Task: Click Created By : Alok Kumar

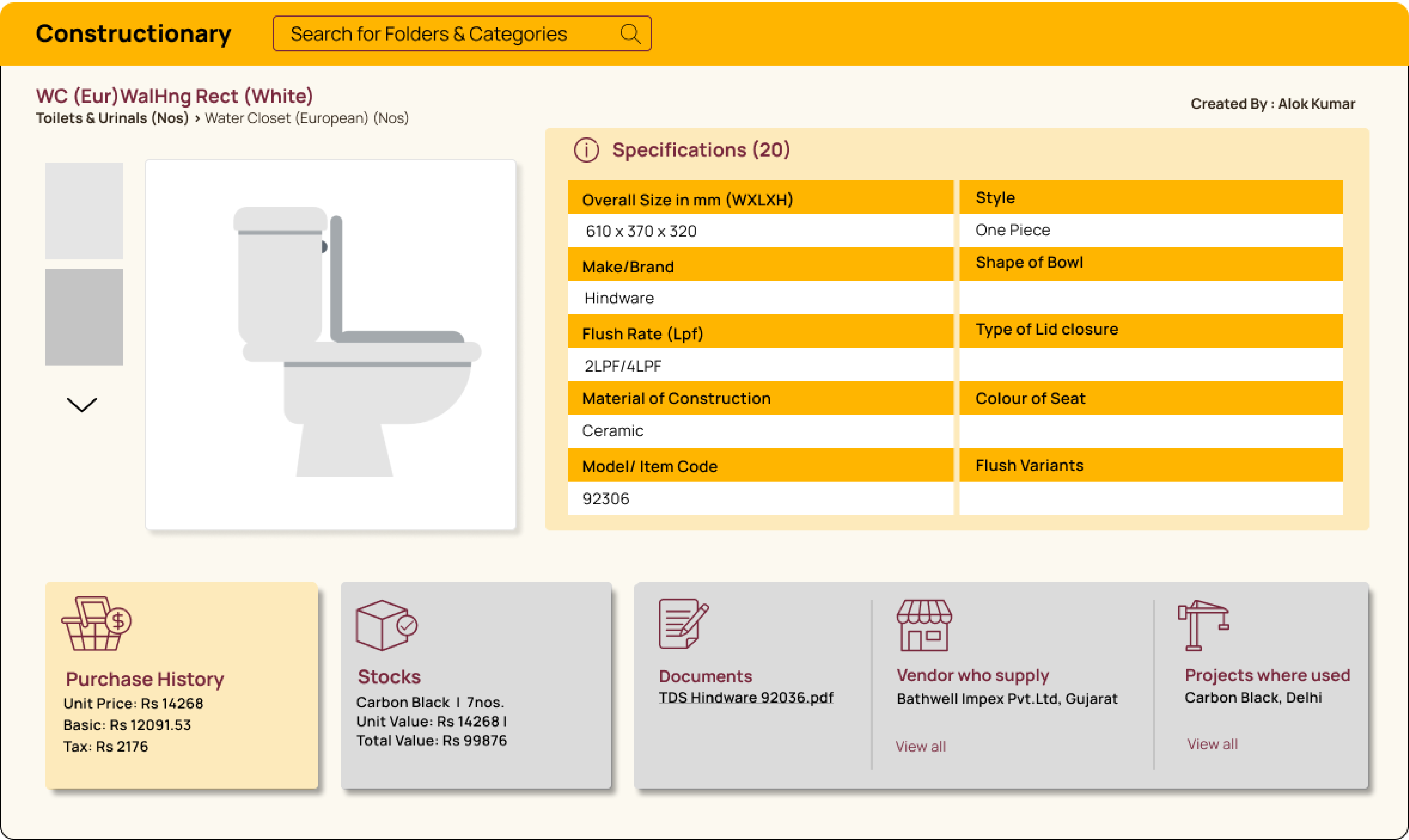Action: point(1273,104)
